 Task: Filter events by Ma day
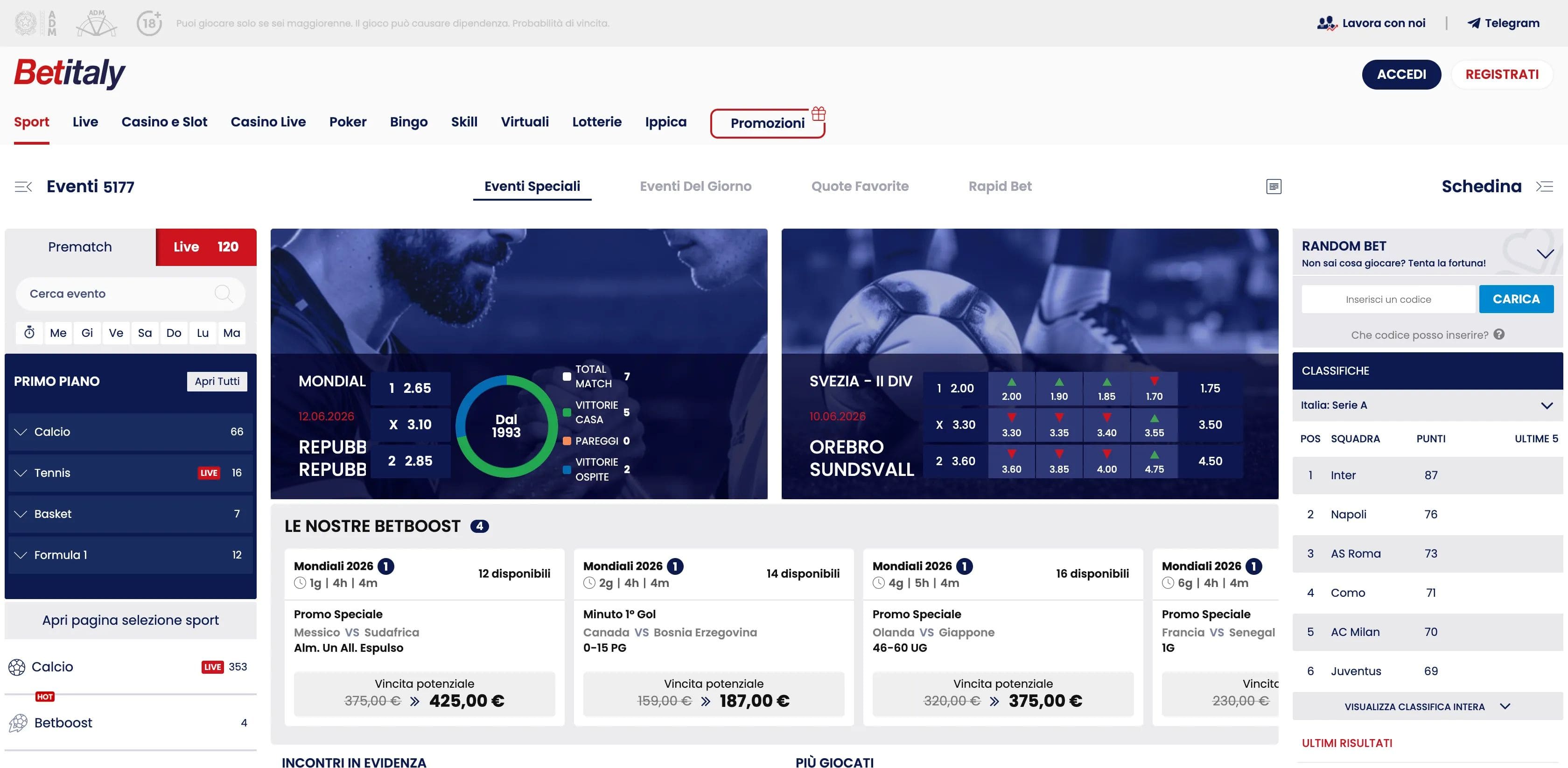(x=231, y=333)
